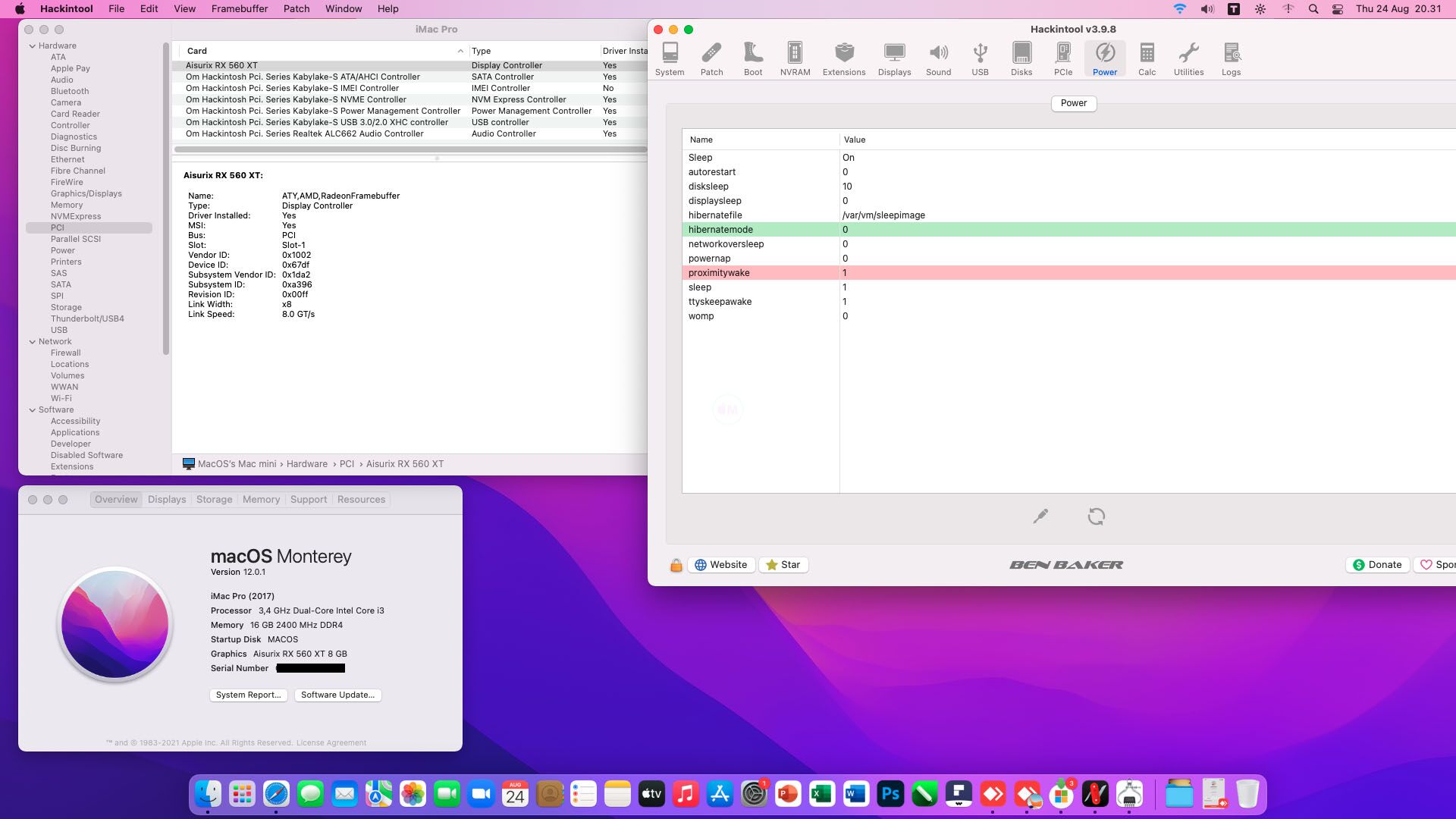This screenshot has width=1456, height=819.
Task: Open the Logs section in Hackintool
Action: [x=1231, y=58]
